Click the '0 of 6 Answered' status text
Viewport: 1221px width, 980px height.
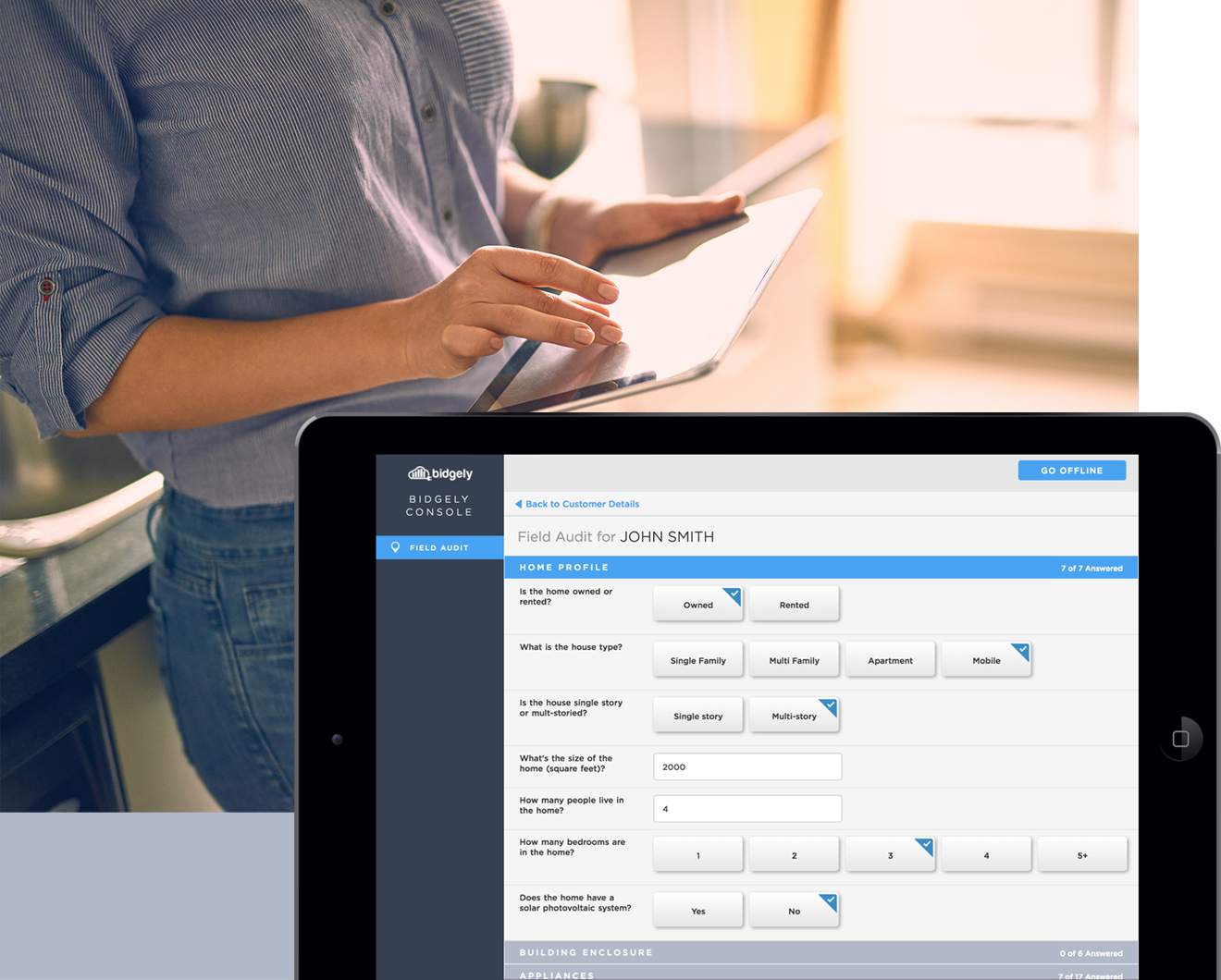click(x=1091, y=953)
